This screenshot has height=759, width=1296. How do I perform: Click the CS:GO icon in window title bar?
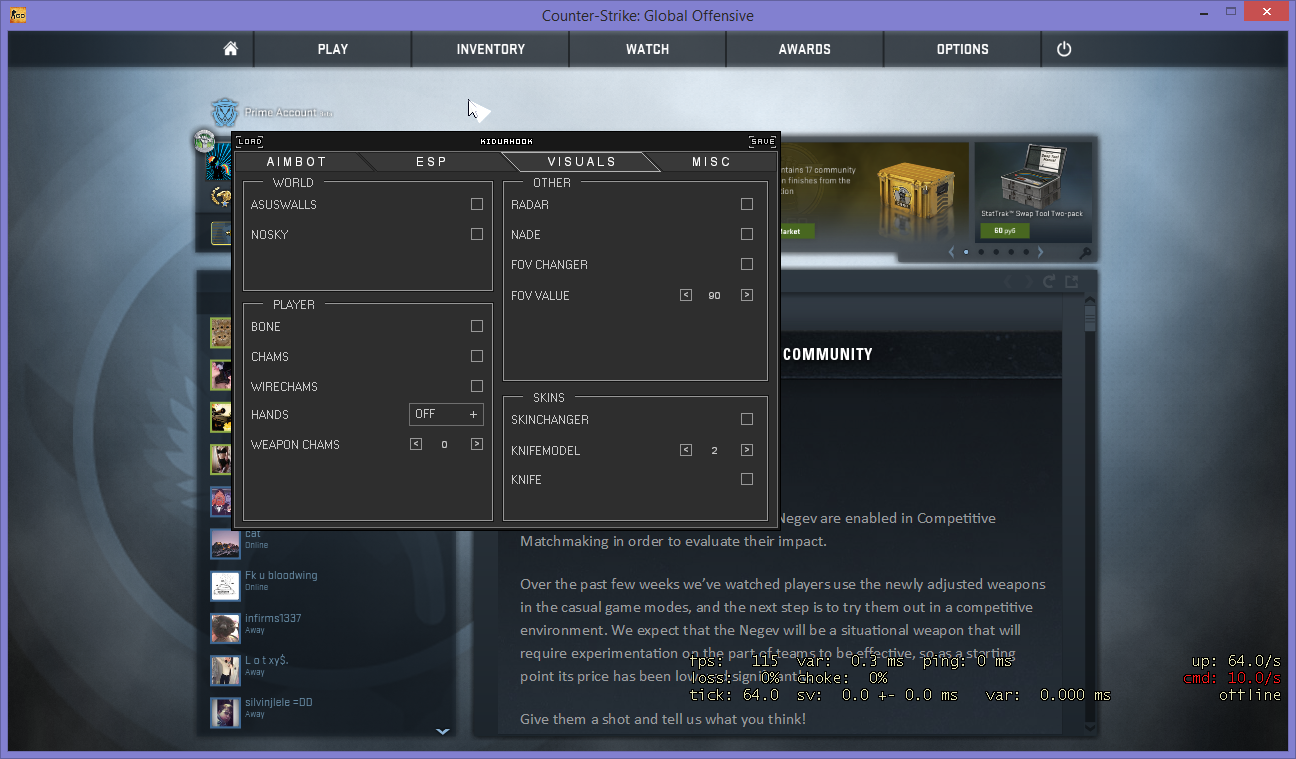click(17, 15)
